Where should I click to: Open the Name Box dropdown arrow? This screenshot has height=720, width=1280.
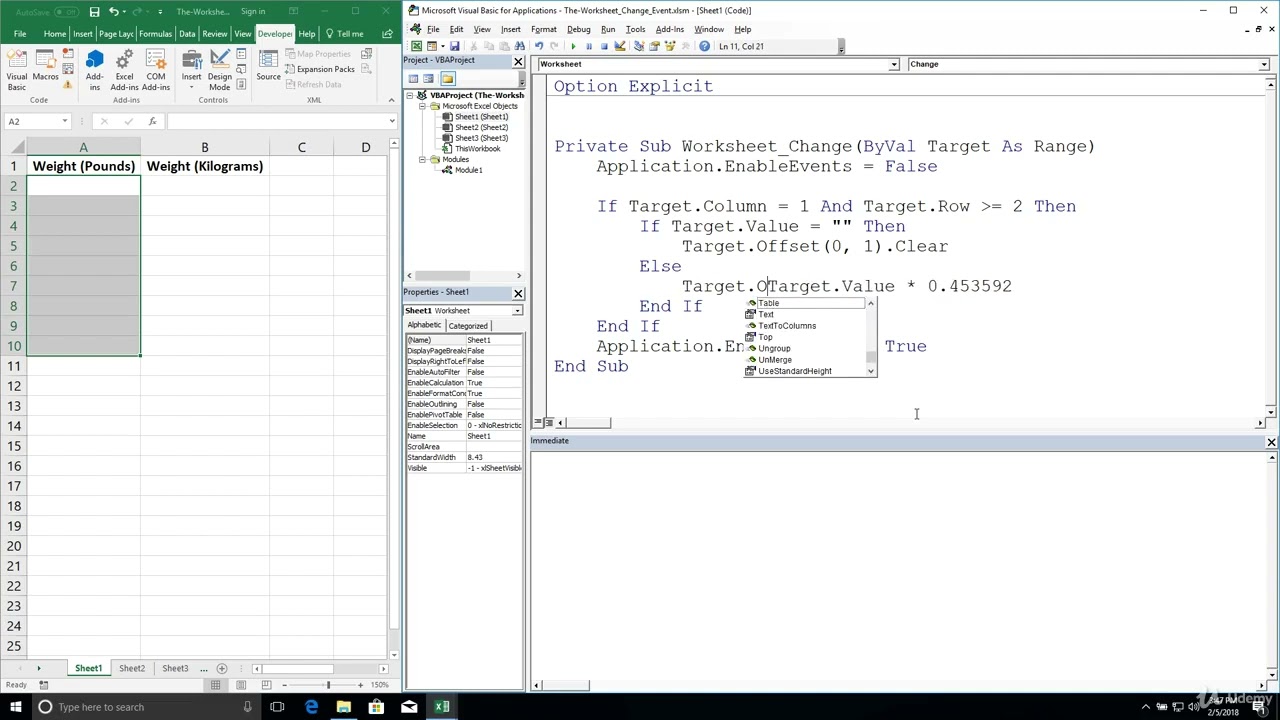(x=65, y=121)
